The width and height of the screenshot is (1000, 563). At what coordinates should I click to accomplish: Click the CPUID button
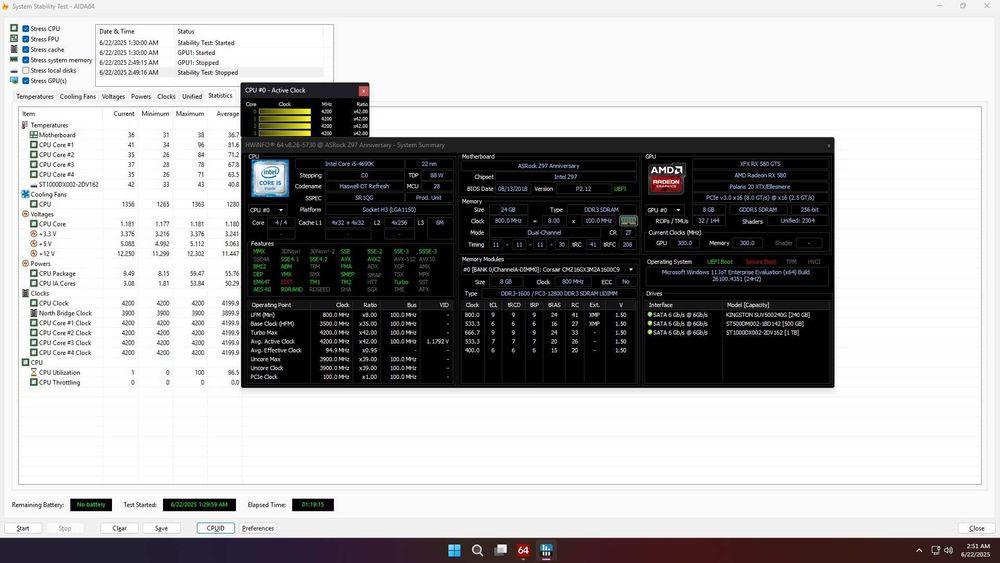coord(216,528)
